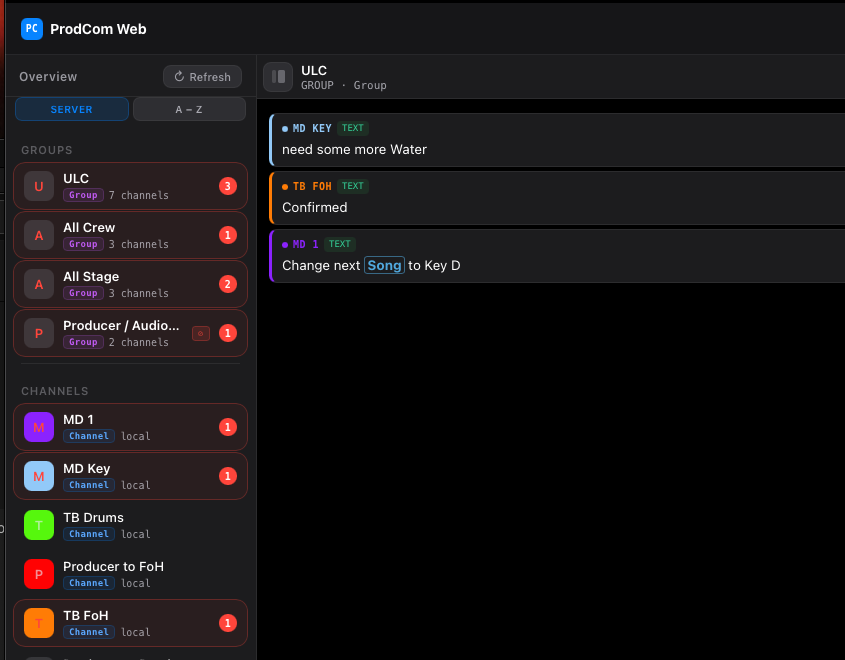Viewport: 845px width, 660px height.
Task: Click the 'GROUP · Group' subtitle in header
Action: (x=343, y=85)
